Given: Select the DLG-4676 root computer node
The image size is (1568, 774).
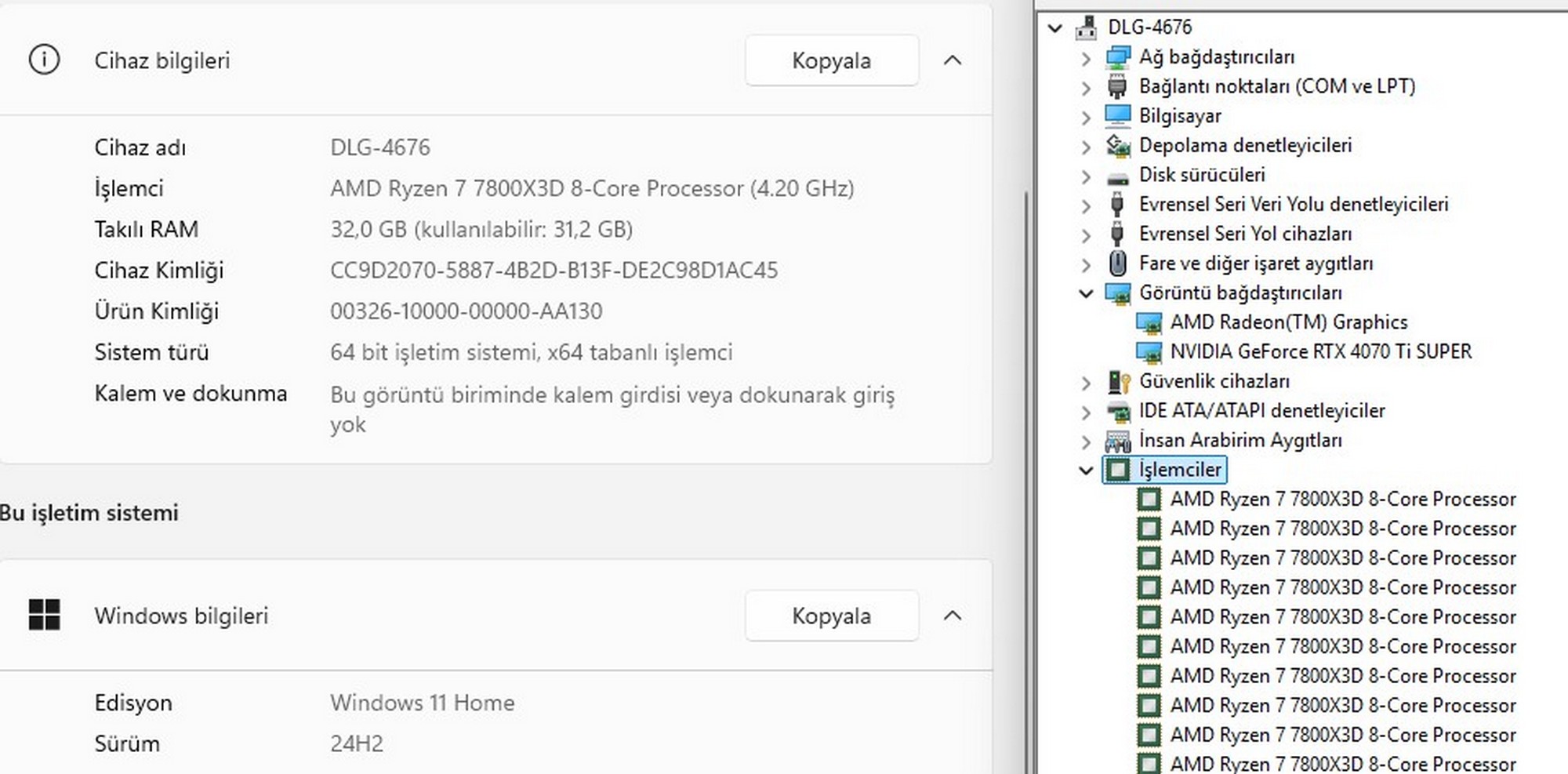Looking at the screenshot, I should coord(1149,27).
